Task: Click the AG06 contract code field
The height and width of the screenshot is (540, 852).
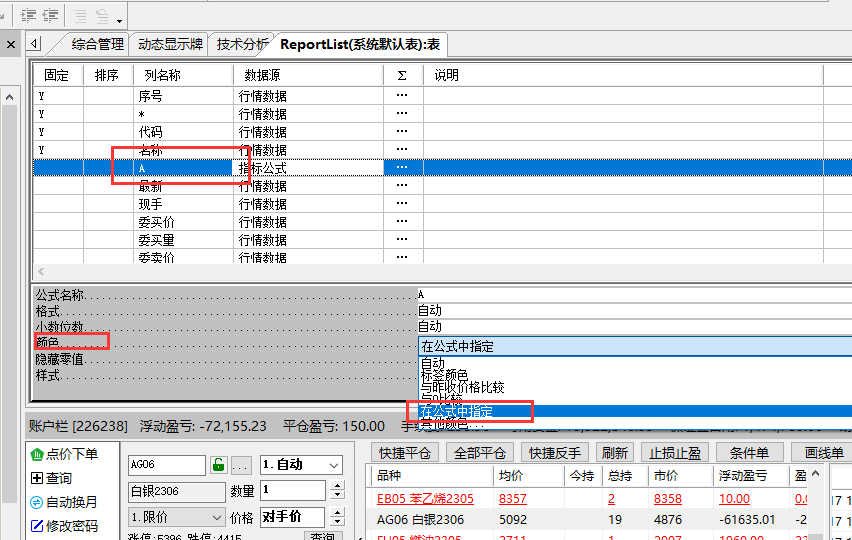Action: pos(167,465)
